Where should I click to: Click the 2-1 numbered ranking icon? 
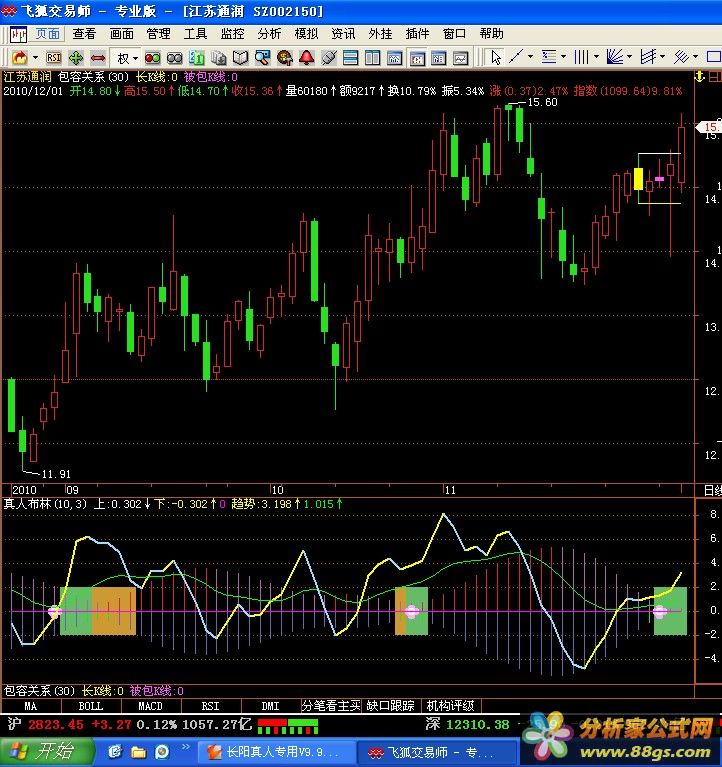click(197, 58)
